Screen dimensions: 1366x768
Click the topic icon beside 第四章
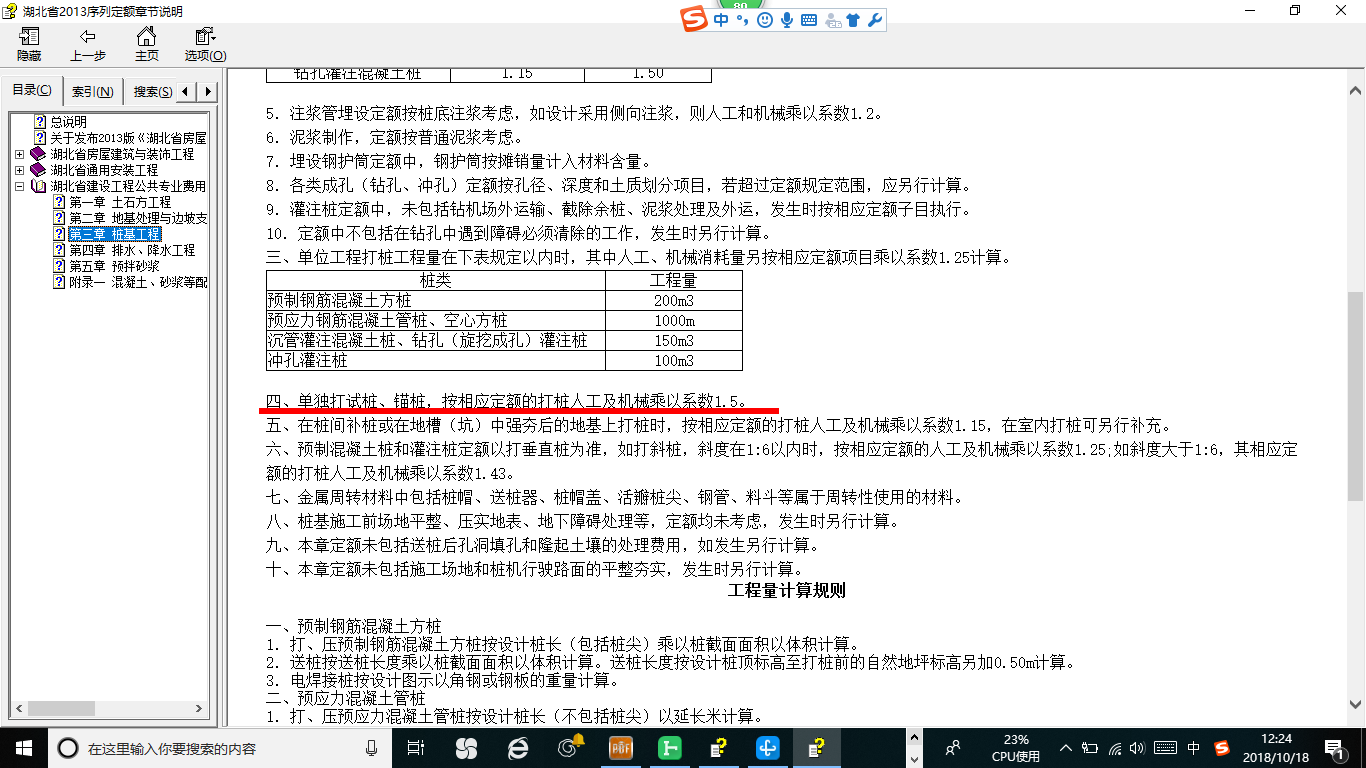(59, 250)
